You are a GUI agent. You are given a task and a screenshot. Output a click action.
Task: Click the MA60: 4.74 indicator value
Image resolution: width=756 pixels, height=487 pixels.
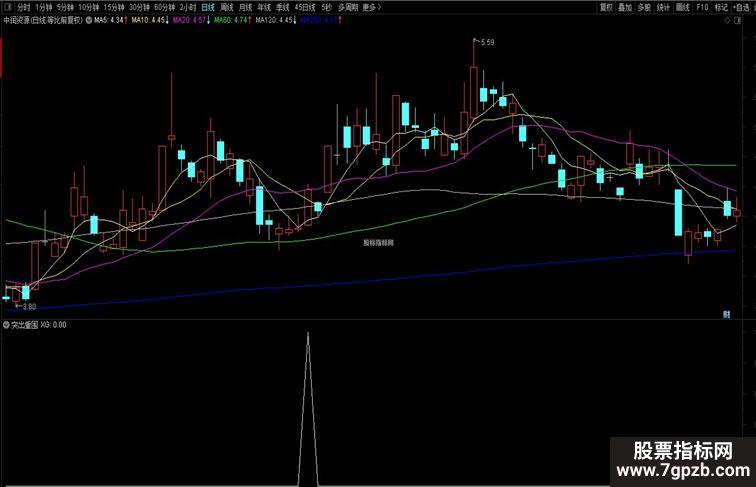[x=231, y=20]
